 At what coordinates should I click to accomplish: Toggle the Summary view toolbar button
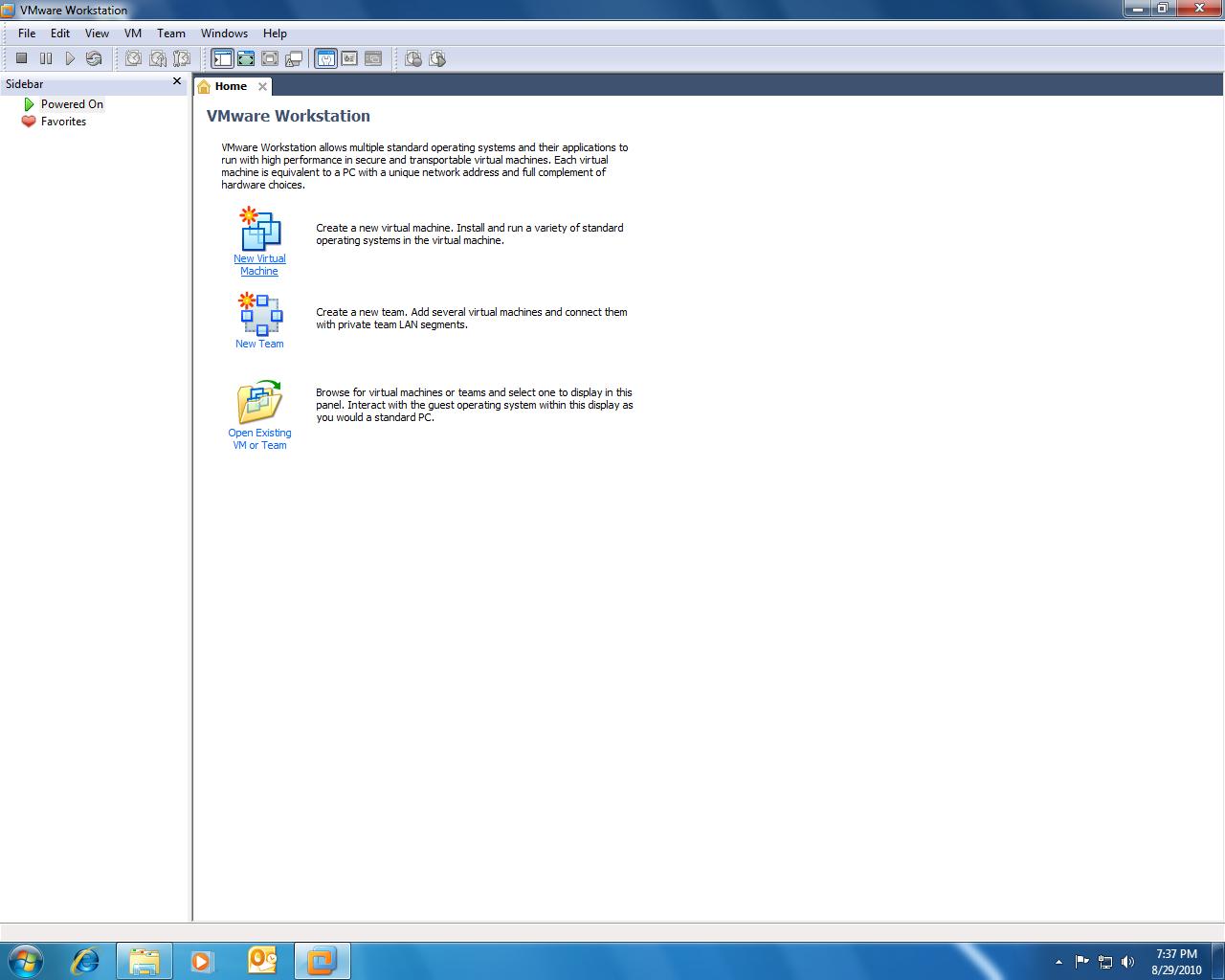pos(325,58)
